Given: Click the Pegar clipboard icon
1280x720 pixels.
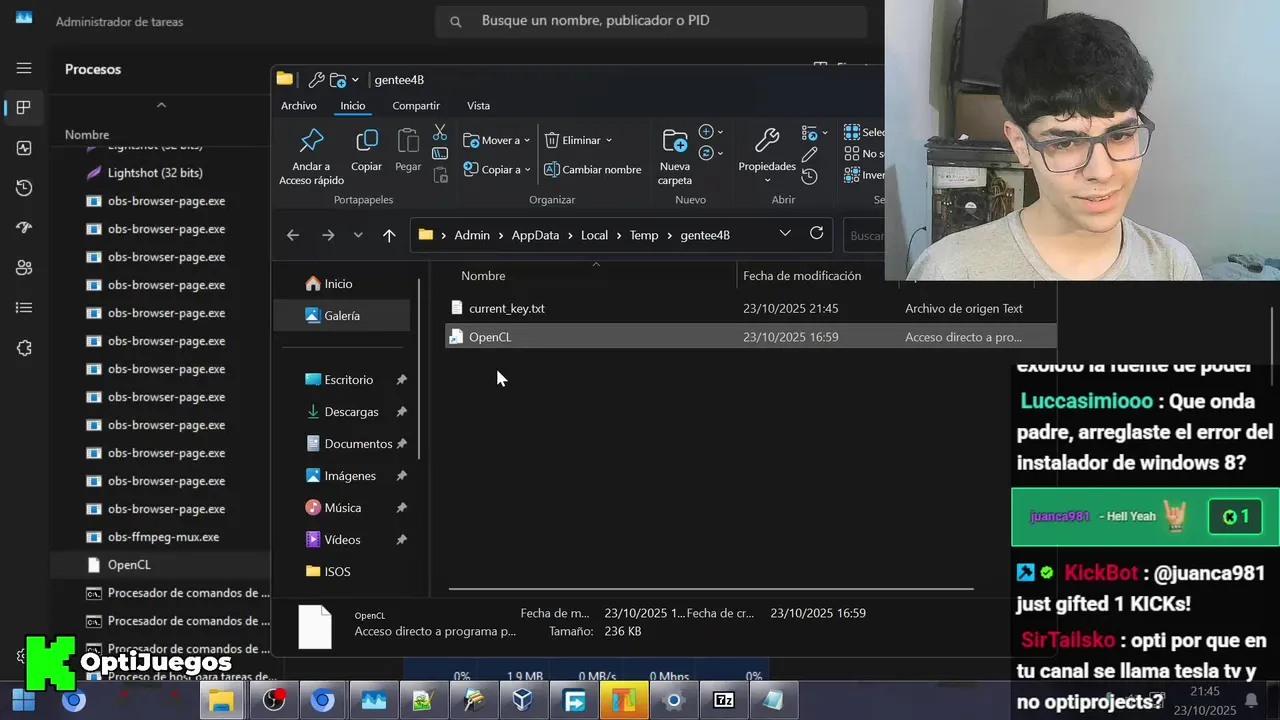Looking at the screenshot, I should pos(408,141).
